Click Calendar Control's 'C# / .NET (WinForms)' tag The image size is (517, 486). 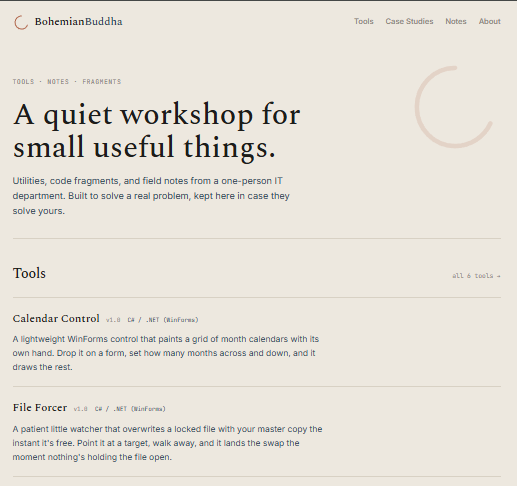pyautogui.click(x=163, y=320)
